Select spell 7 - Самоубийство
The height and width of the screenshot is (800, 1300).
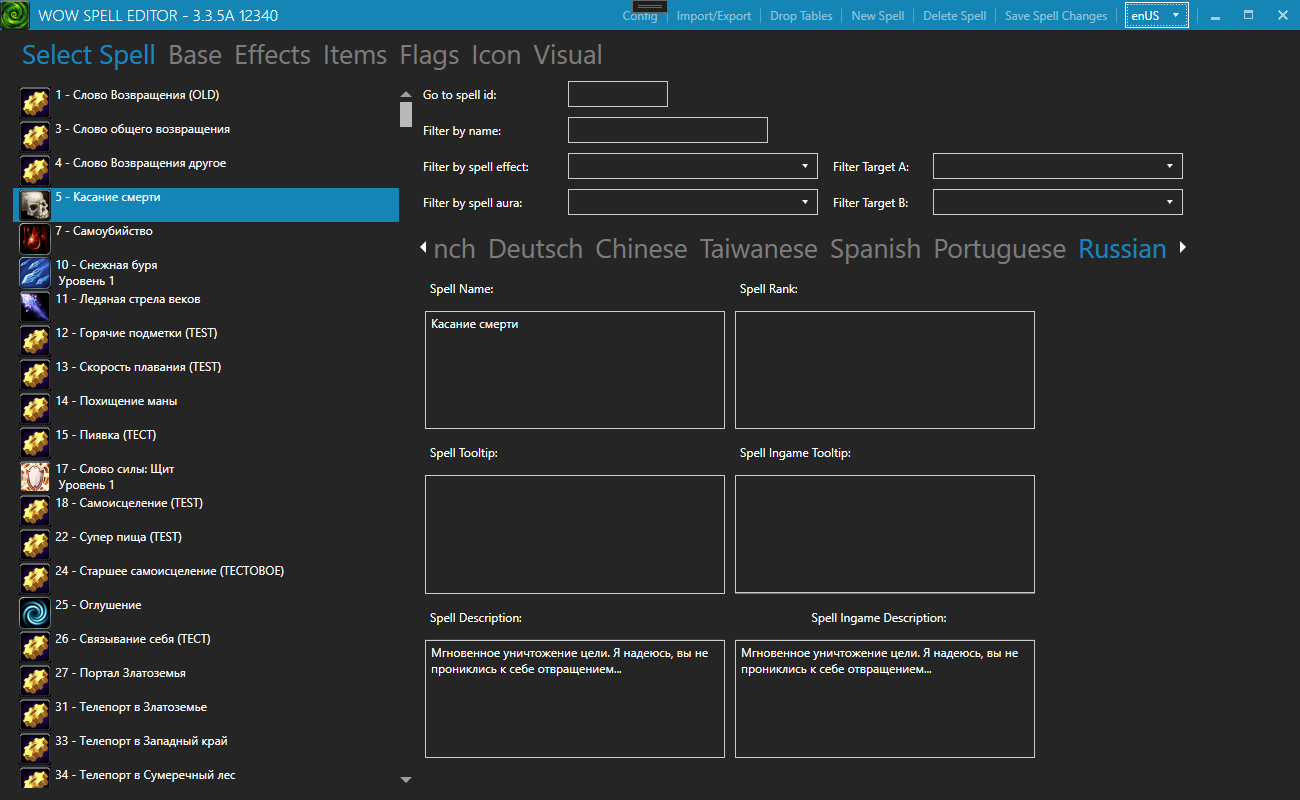[x=206, y=239]
